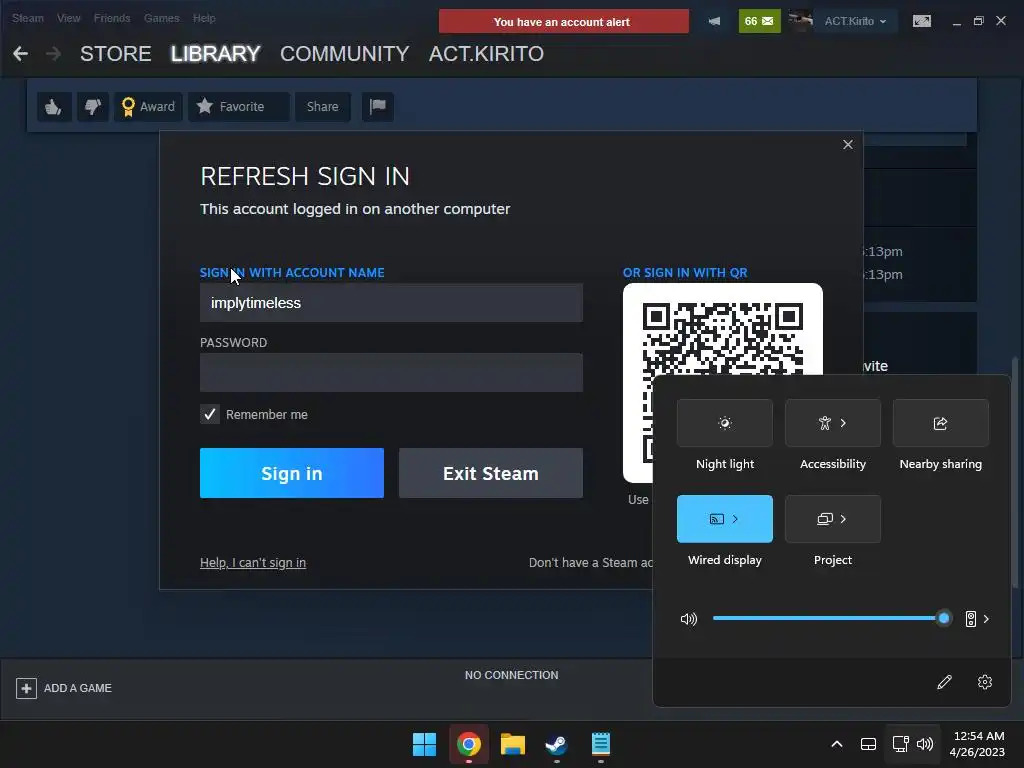This screenshot has width=1024, height=768.
Task: Open the COMMUNITY tab
Action: tap(344, 54)
